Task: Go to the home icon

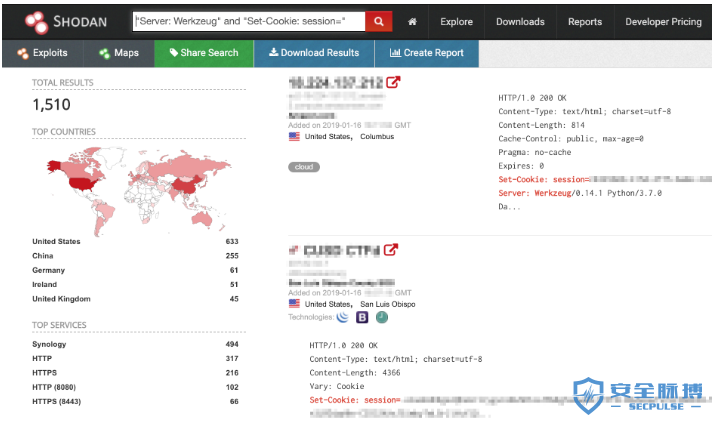Action: pyautogui.click(x=412, y=22)
